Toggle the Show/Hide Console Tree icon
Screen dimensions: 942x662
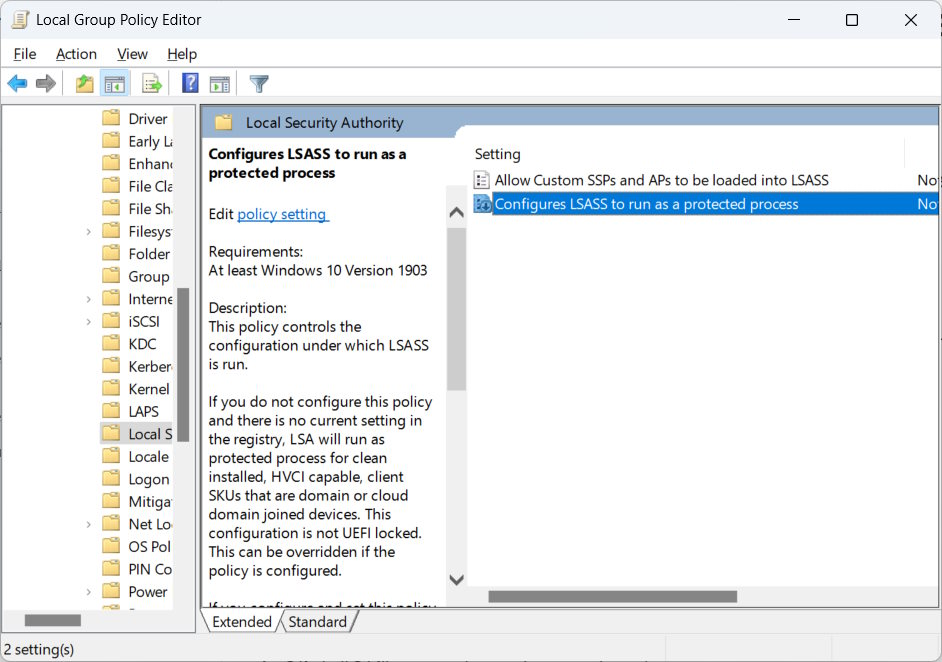tap(115, 83)
